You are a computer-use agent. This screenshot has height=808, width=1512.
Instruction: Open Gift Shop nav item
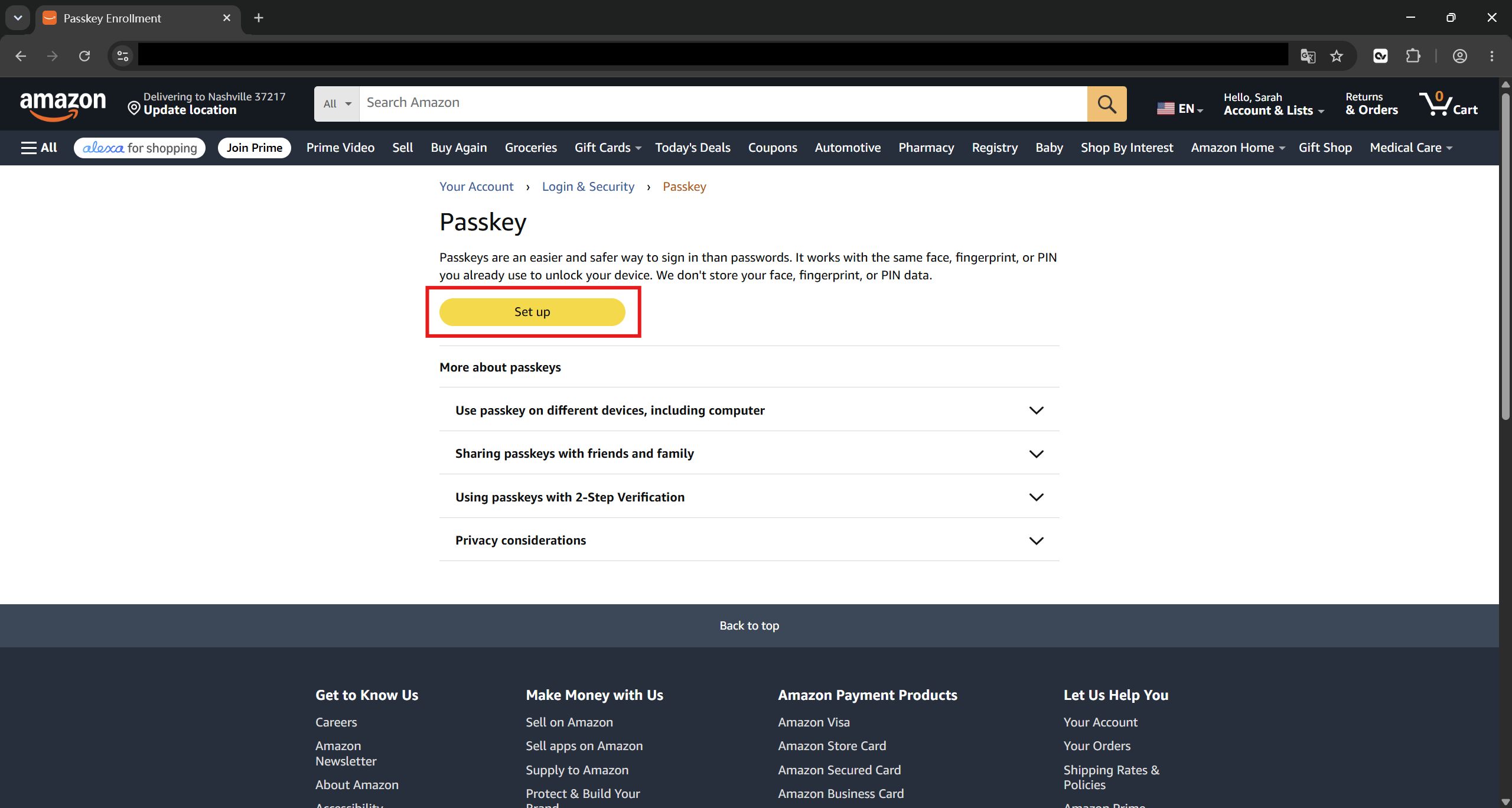pyautogui.click(x=1325, y=148)
